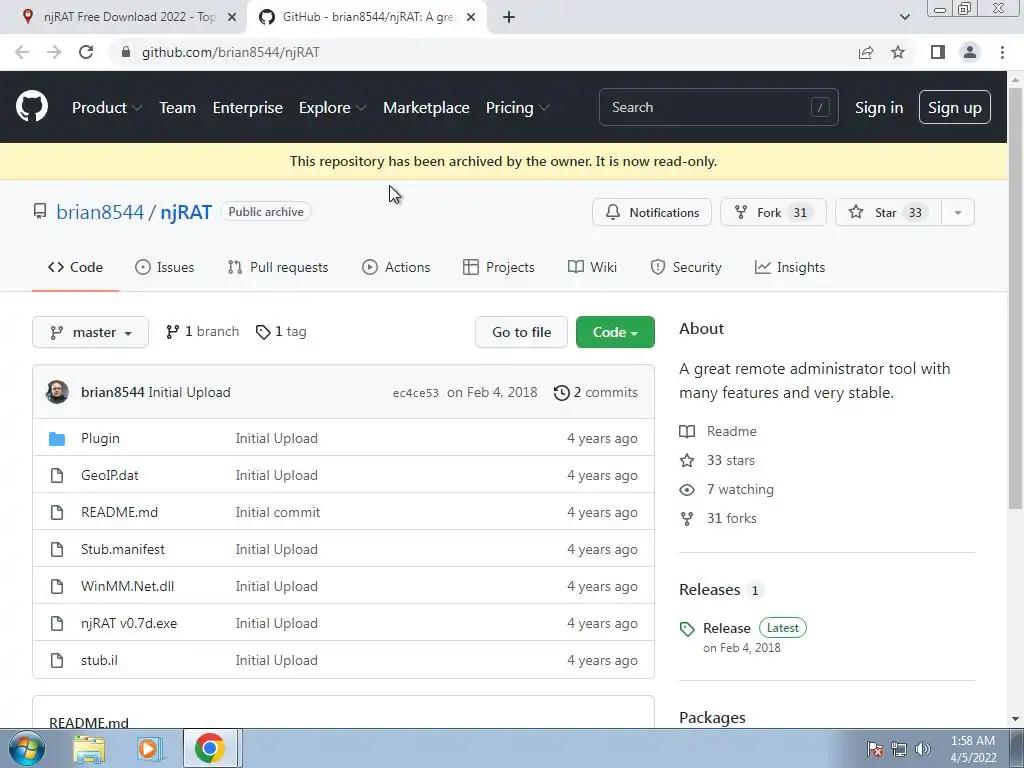Screen dimensions: 1024x768
Task: Open the WinMM.Net.dll file
Action: coord(127,586)
